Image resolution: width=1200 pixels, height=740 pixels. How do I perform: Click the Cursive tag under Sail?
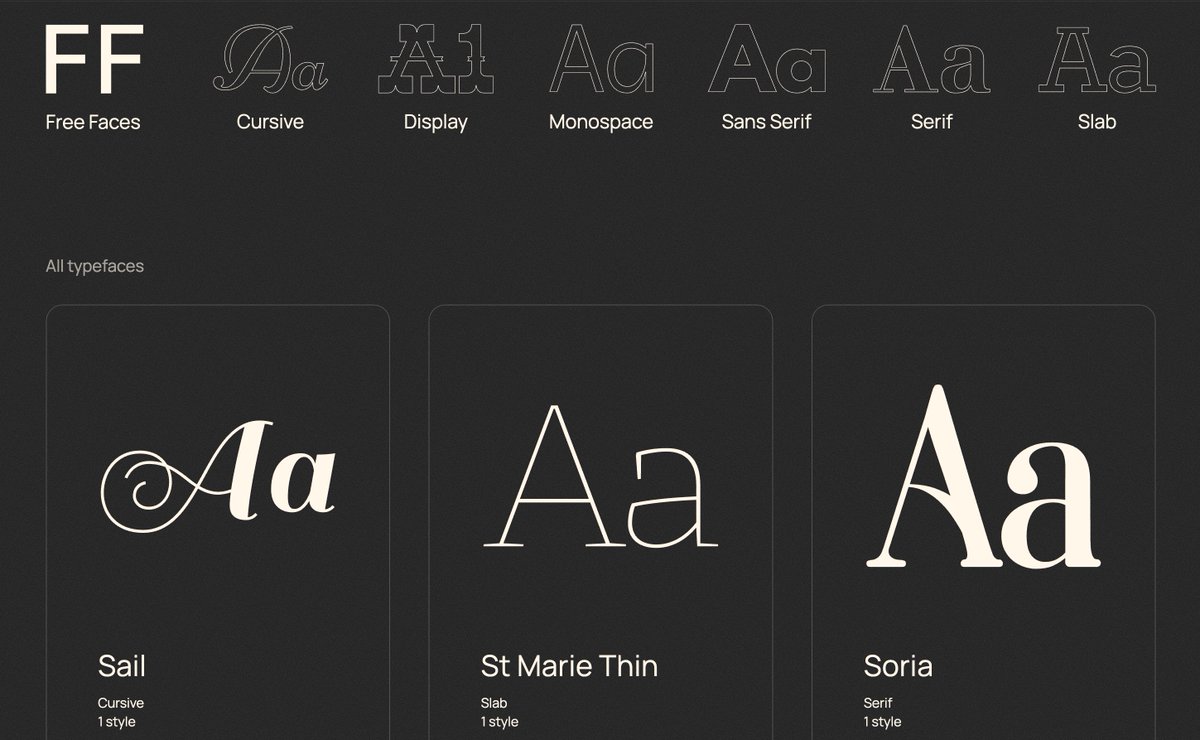tap(121, 703)
